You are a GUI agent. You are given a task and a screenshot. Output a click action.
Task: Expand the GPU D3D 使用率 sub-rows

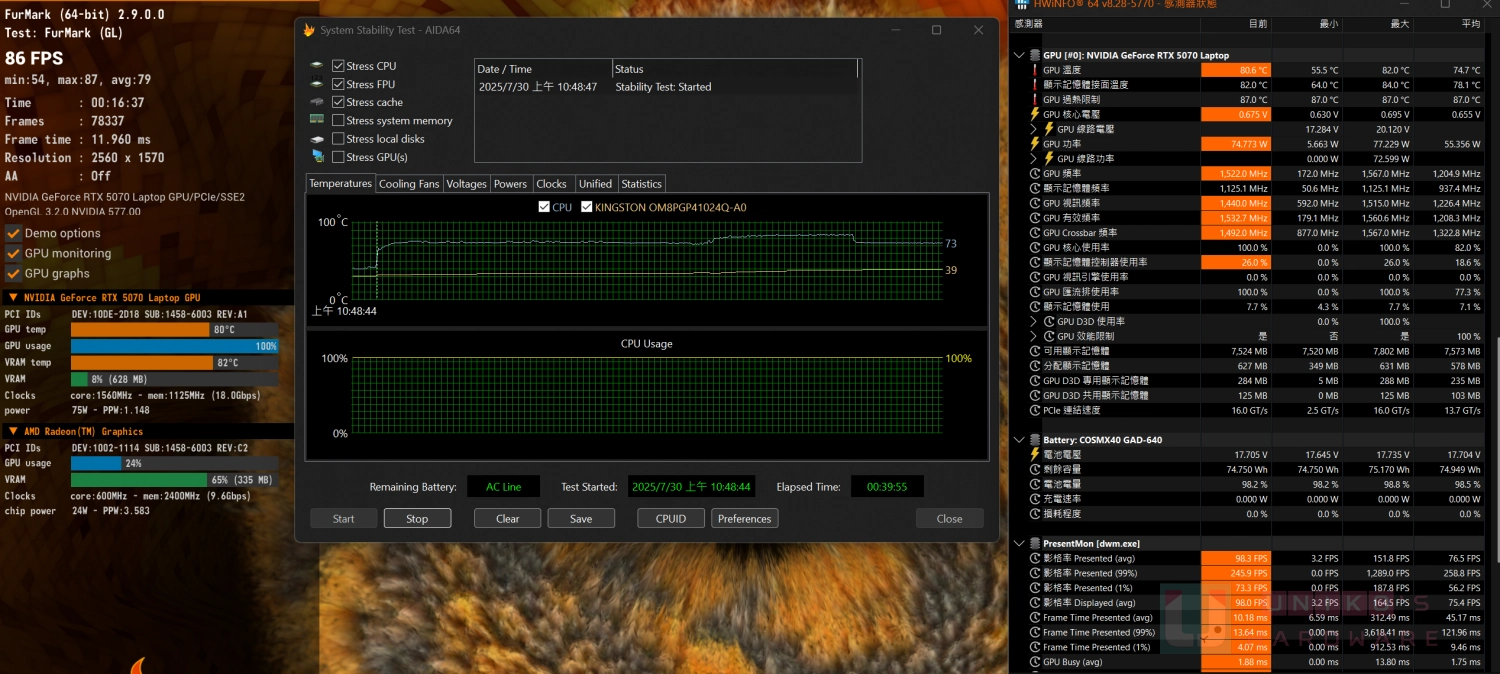pos(1034,321)
